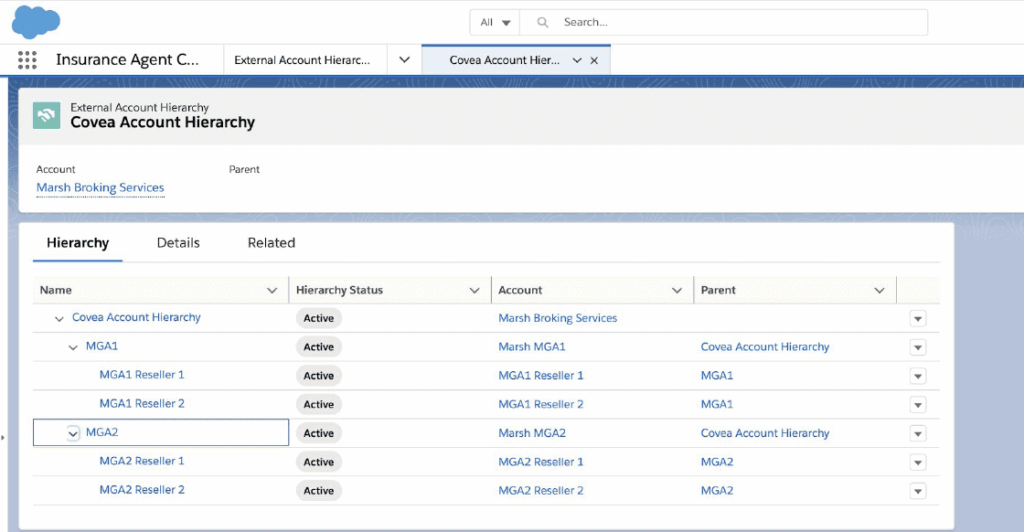Open the App Launcher grid icon
Image resolution: width=1024 pixels, height=532 pixels.
pyautogui.click(x=27, y=60)
